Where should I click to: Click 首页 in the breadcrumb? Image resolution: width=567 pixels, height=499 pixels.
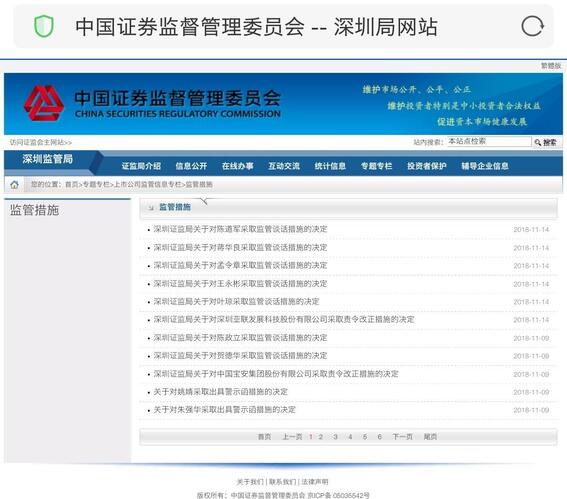pyautogui.click(x=71, y=184)
